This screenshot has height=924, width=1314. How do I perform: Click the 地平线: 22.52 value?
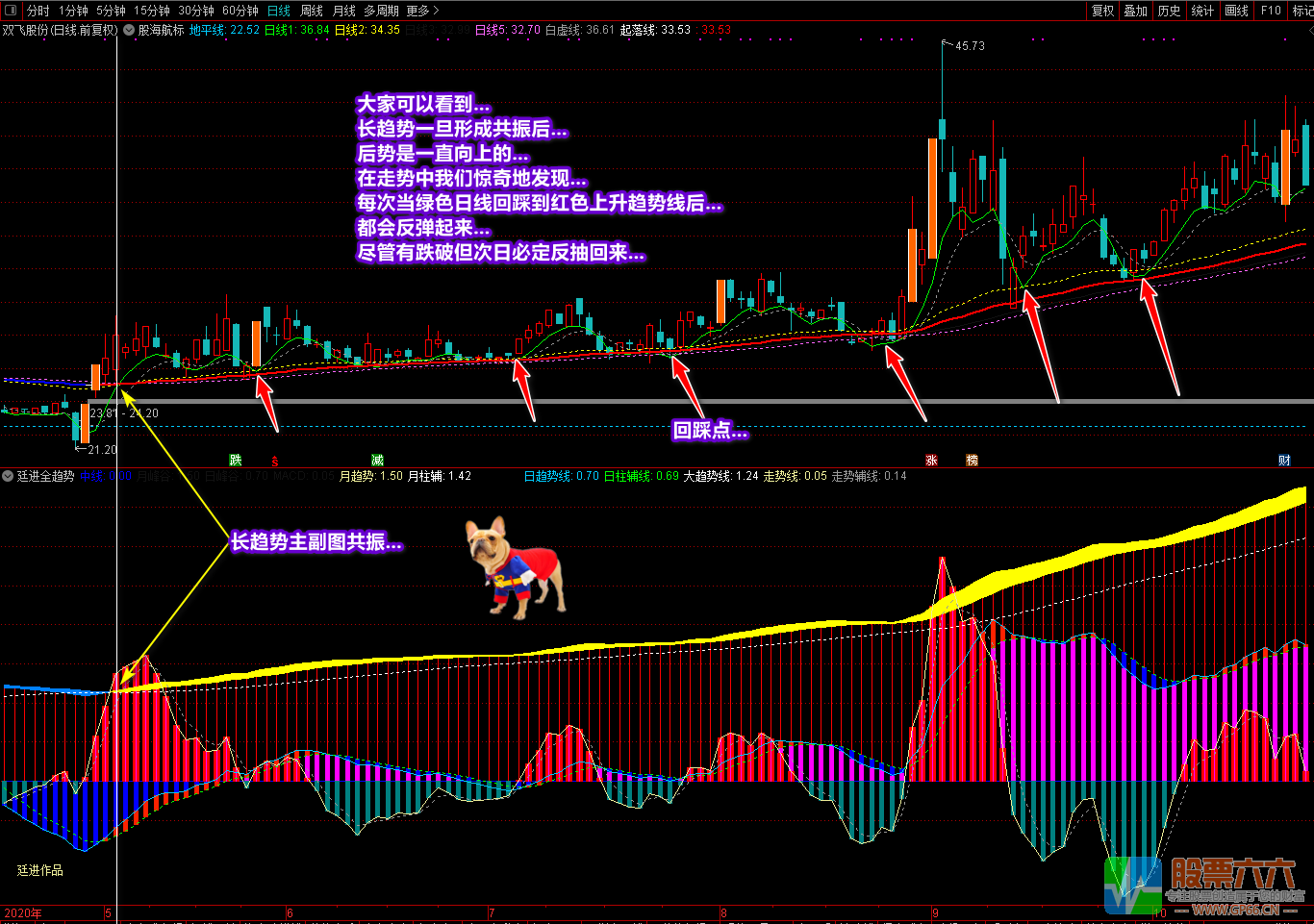(x=224, y=30)
